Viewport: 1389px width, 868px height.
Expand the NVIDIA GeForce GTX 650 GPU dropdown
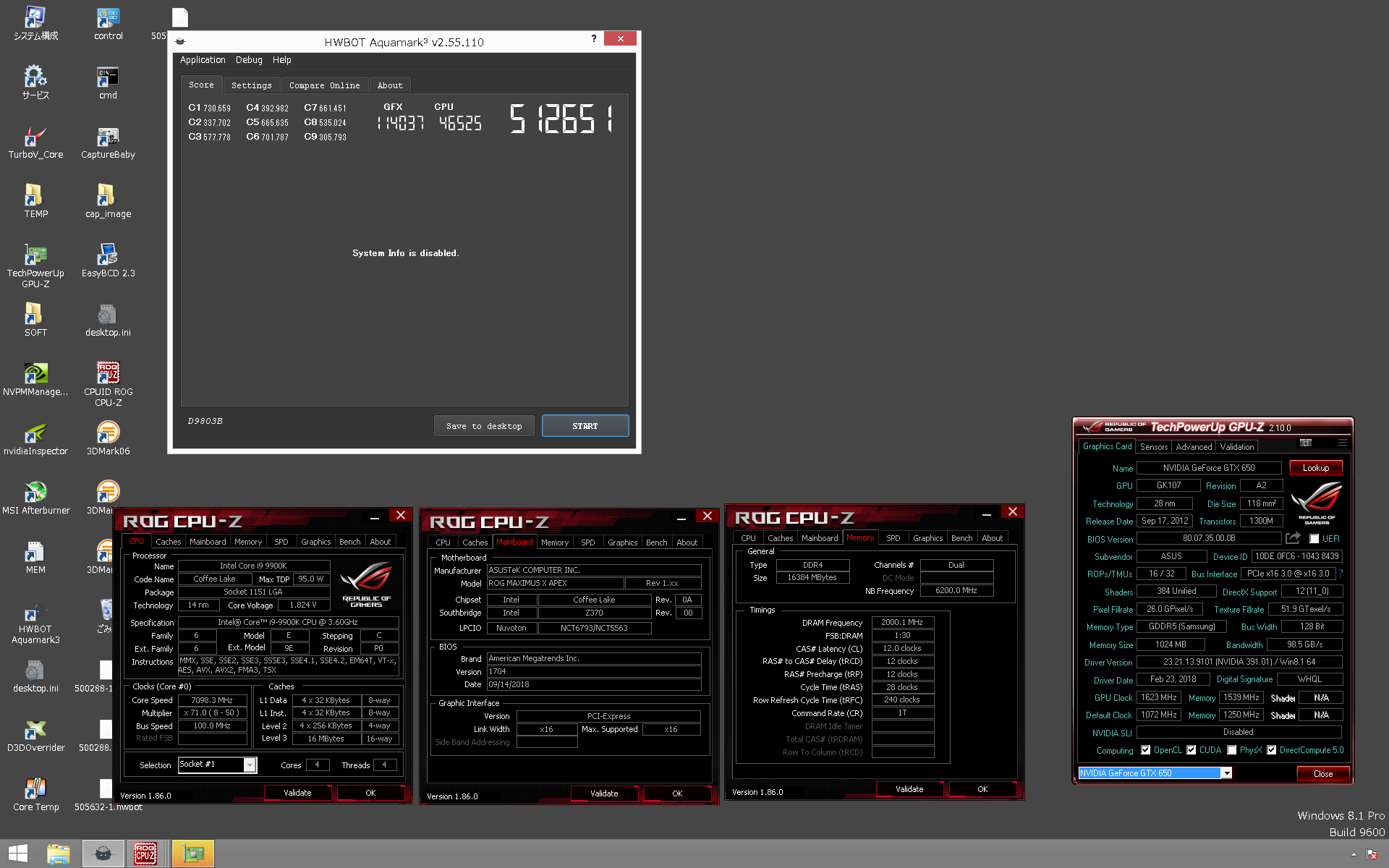coord(1226,773)
